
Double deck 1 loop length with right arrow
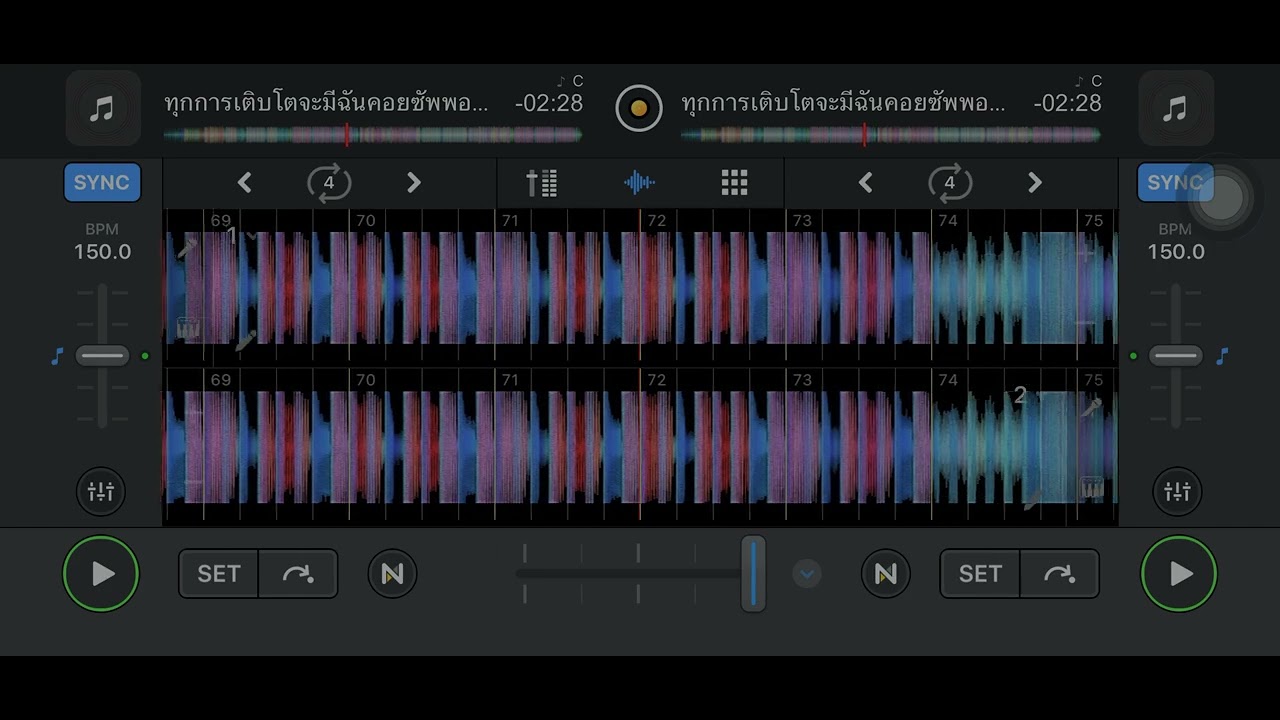(x=413, y=183)
